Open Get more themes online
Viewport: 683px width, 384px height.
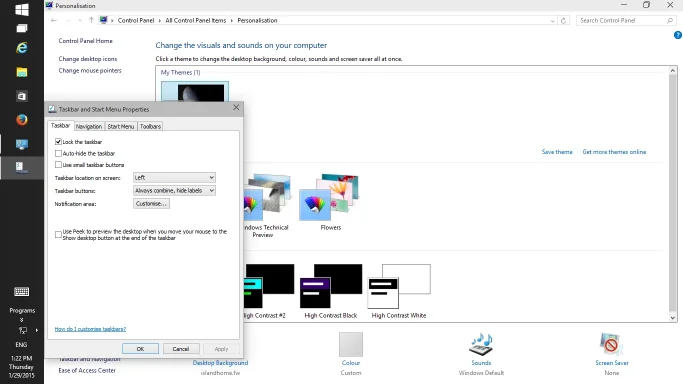click(x=614, y=152)
